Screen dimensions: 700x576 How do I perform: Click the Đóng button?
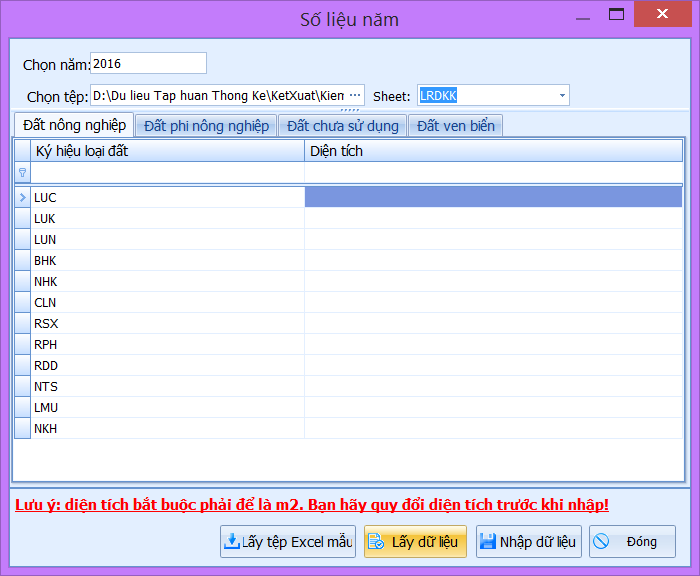point(632,542)
